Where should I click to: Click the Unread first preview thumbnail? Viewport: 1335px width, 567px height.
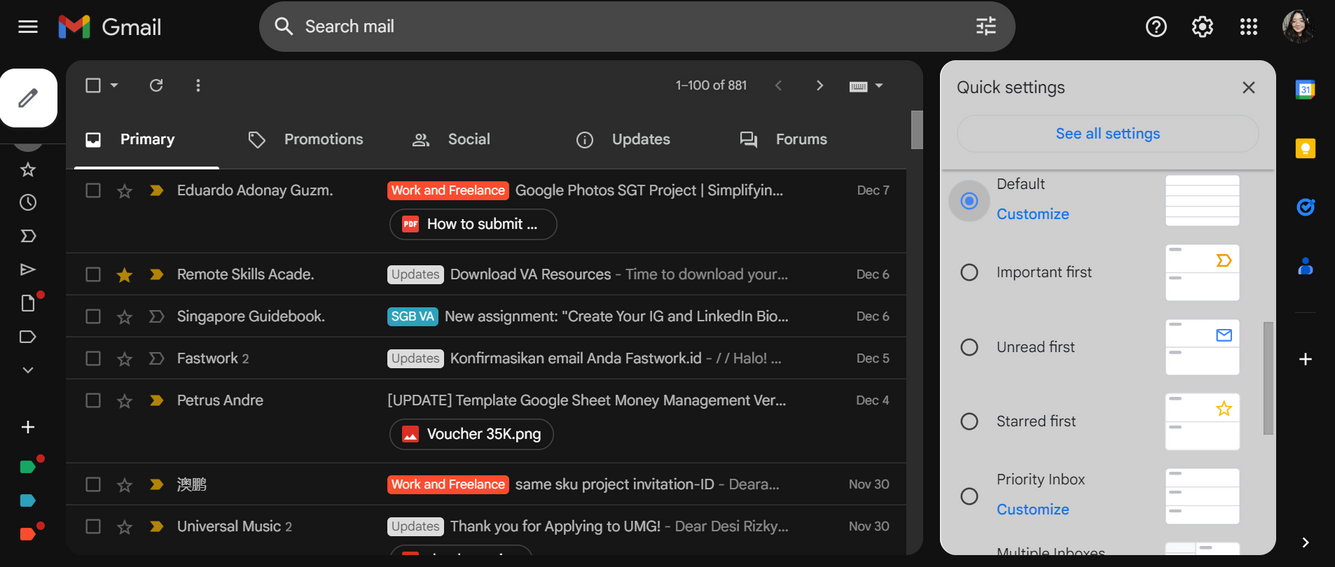pyautogui.click(x=1202, y=347)
